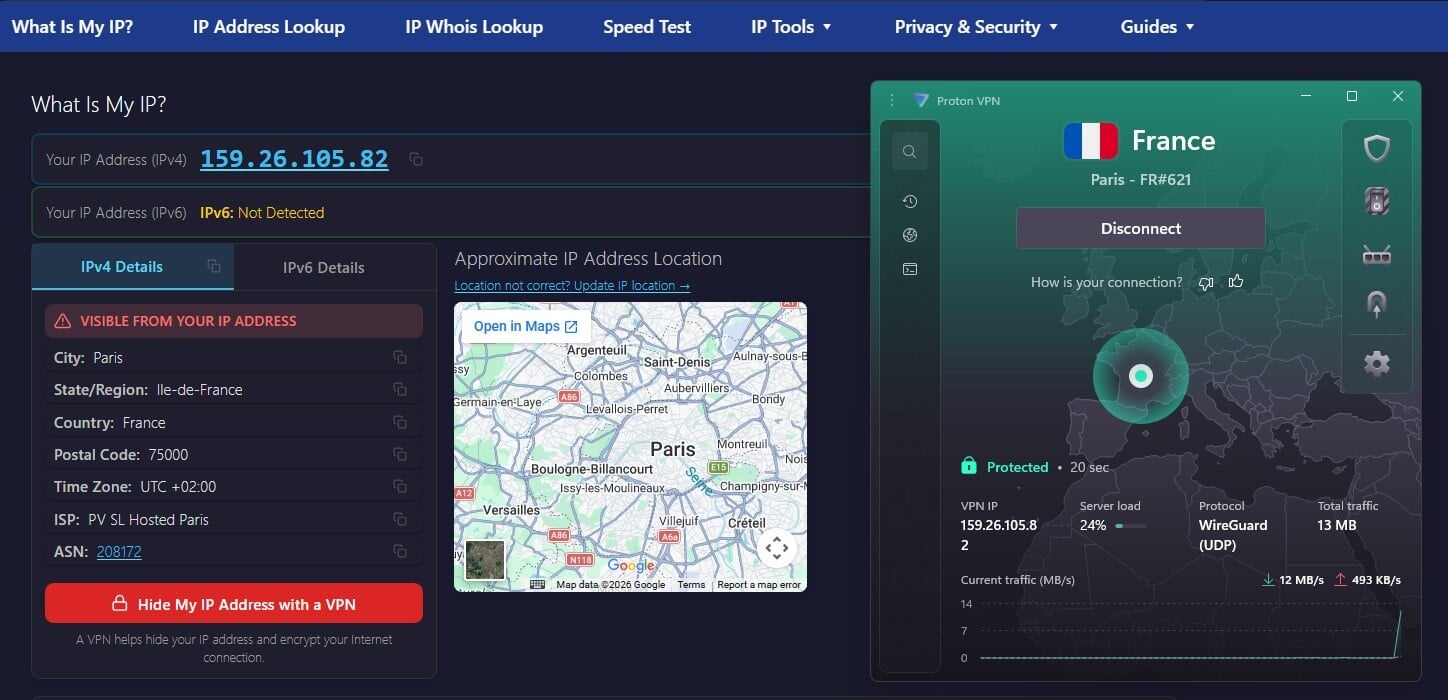This screenshot has height=700, width=1448.
Task: Open Proton VPN Kill Switch icon
Action: pyautogui.click(x=1377, y=201)
